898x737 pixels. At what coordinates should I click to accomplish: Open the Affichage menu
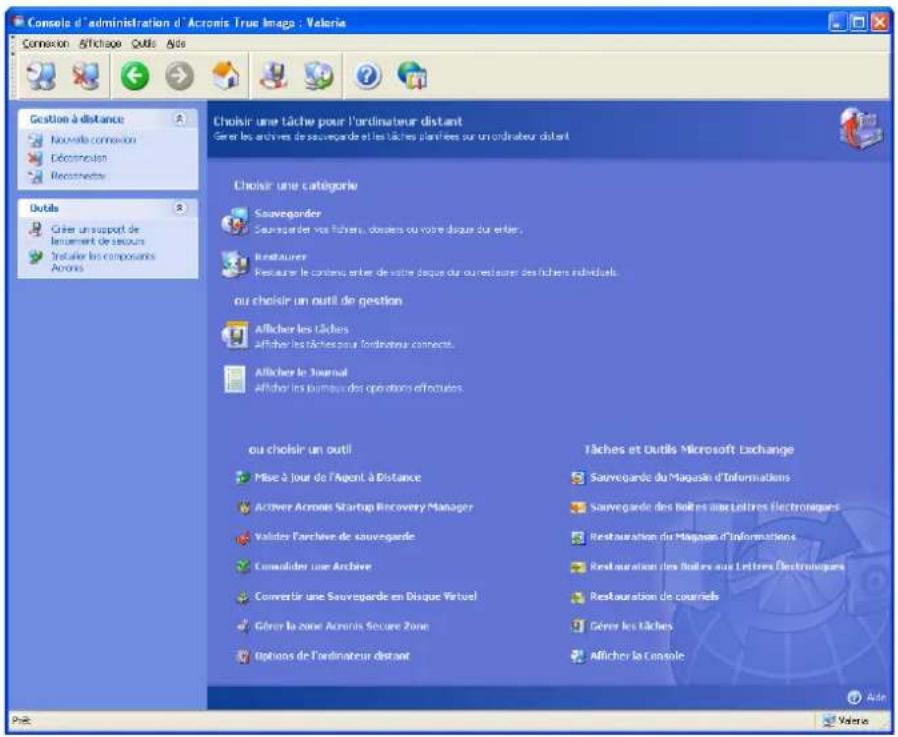coord(100,44)
